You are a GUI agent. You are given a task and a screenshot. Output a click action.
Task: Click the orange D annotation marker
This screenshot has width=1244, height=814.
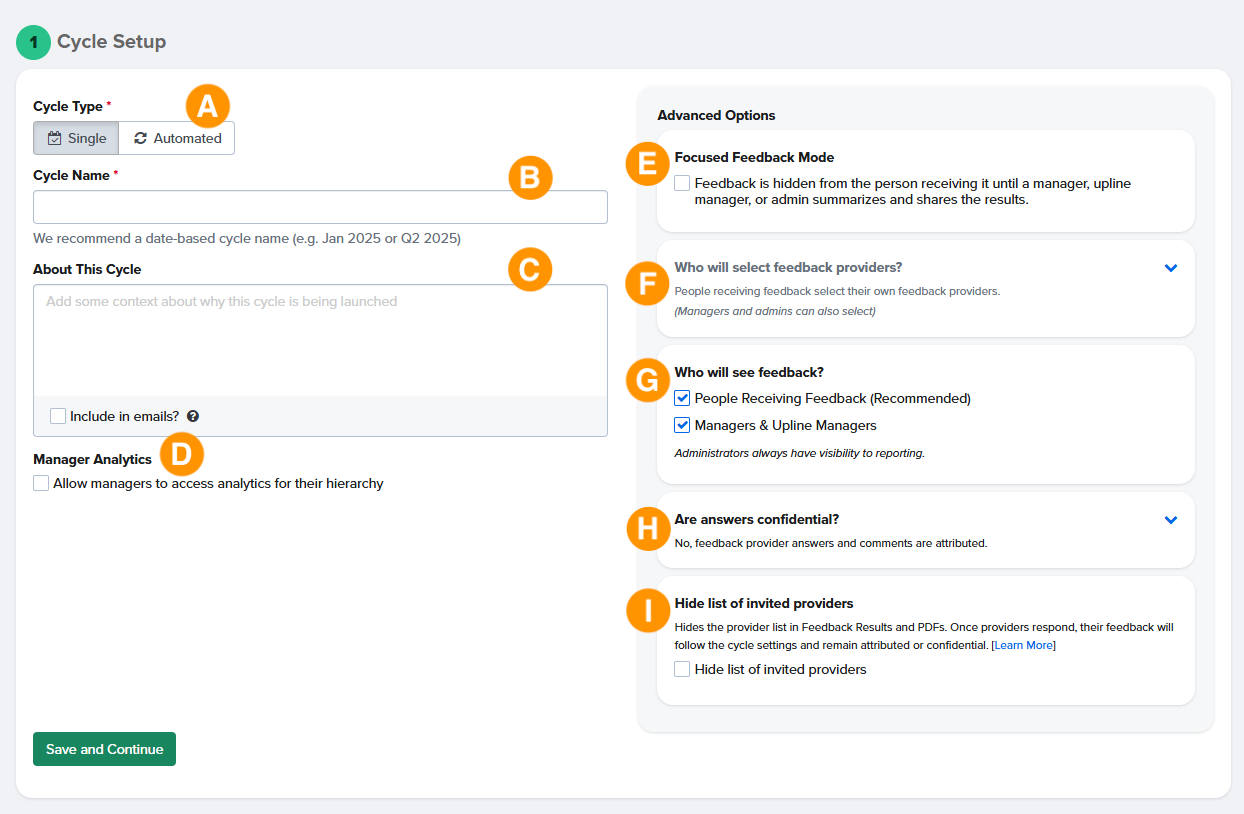[x=181, y=453]
